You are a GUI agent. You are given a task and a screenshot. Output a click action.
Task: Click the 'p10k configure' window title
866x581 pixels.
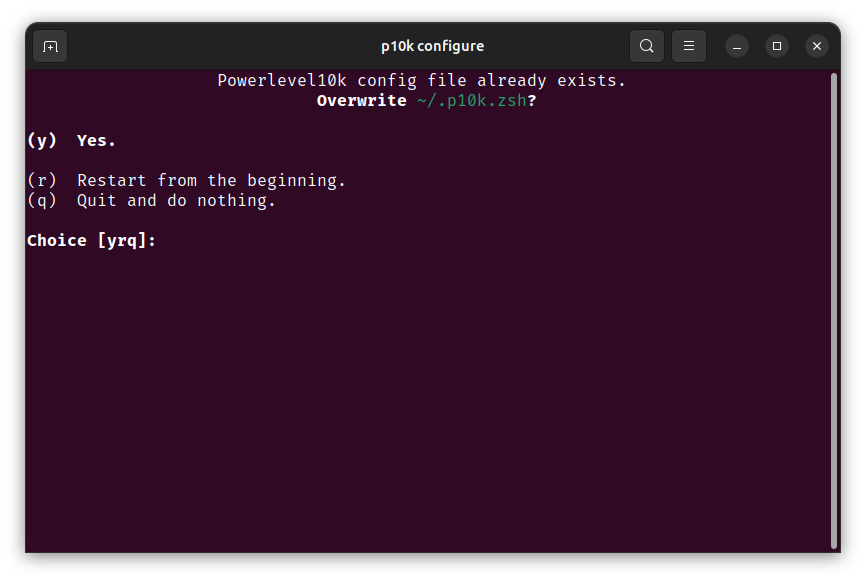(x=432, y=46)
